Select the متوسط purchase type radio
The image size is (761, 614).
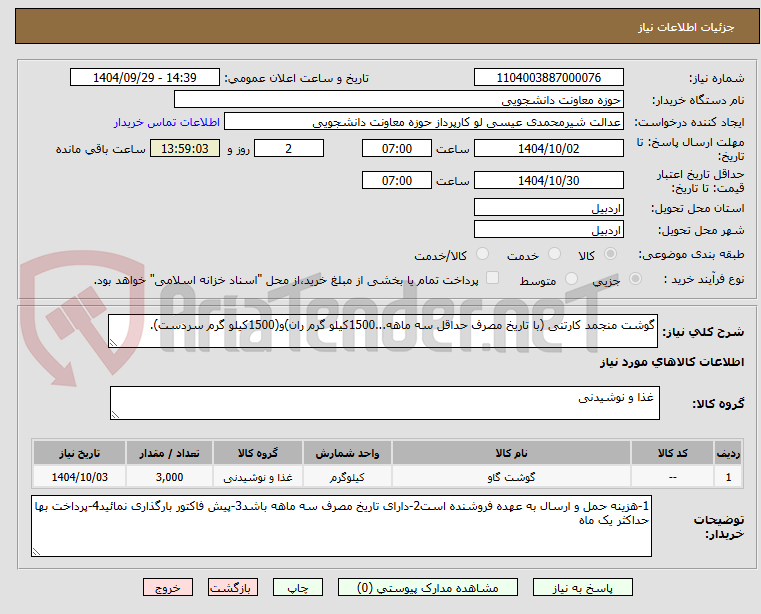point(572,279)
